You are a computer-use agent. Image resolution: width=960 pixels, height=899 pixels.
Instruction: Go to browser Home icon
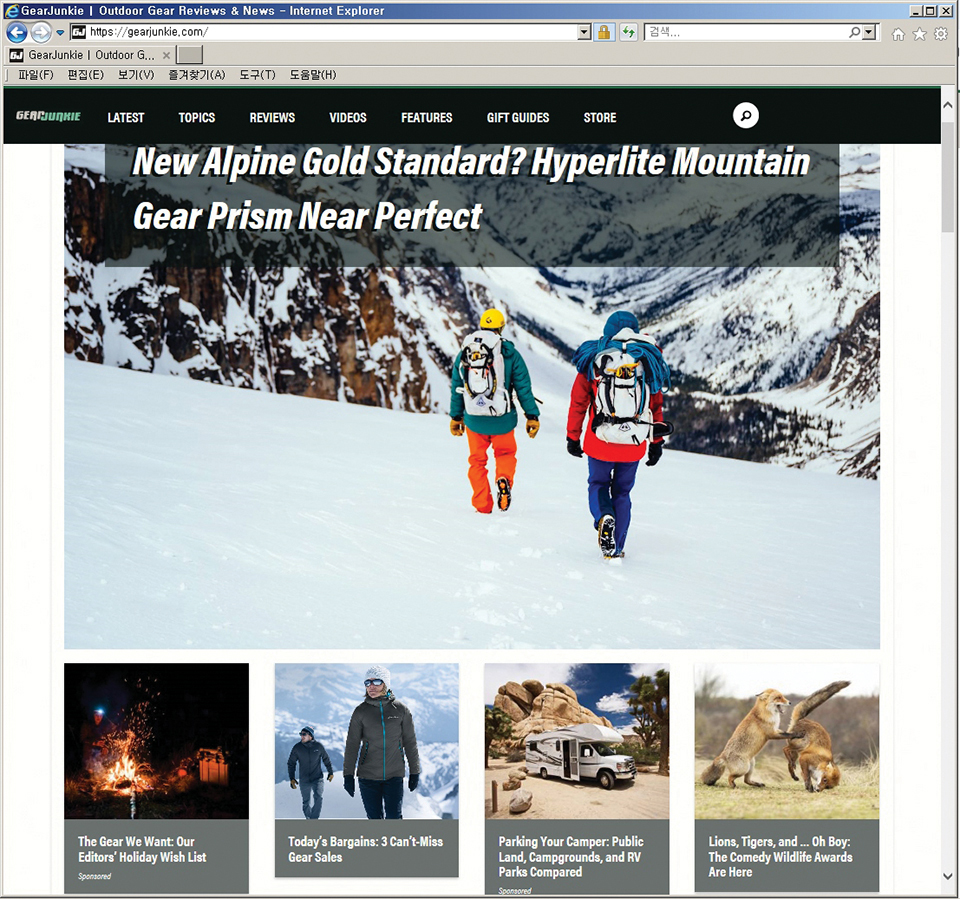point(898,34)
